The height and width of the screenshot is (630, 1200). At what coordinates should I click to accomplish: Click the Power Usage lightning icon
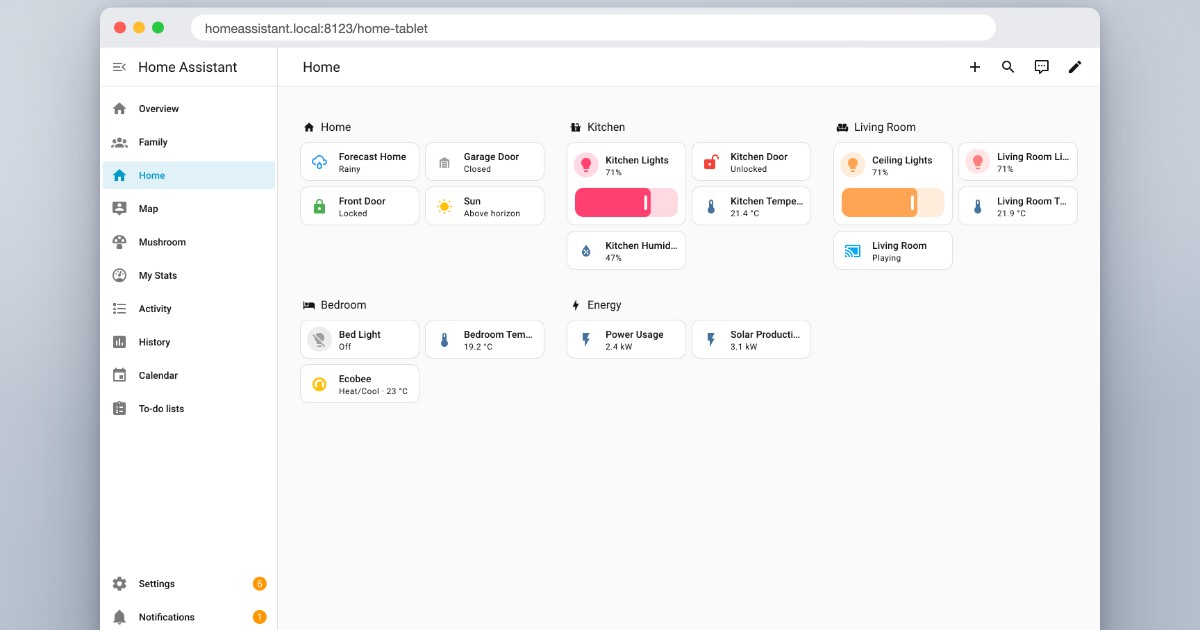(x=586, y=340)
